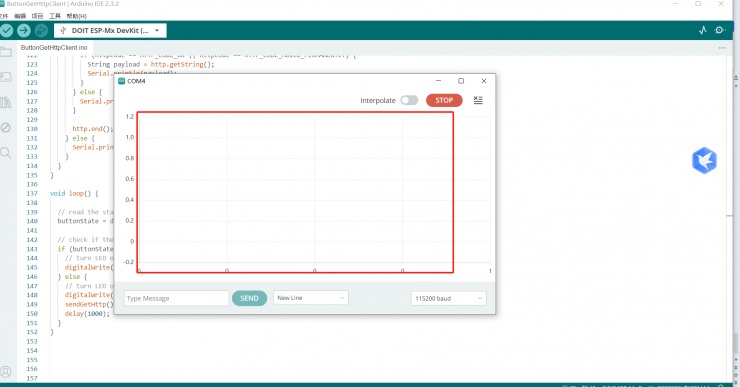Open Boards Manager sidebar icon
The image size is (740, 387).
[6, 77]
